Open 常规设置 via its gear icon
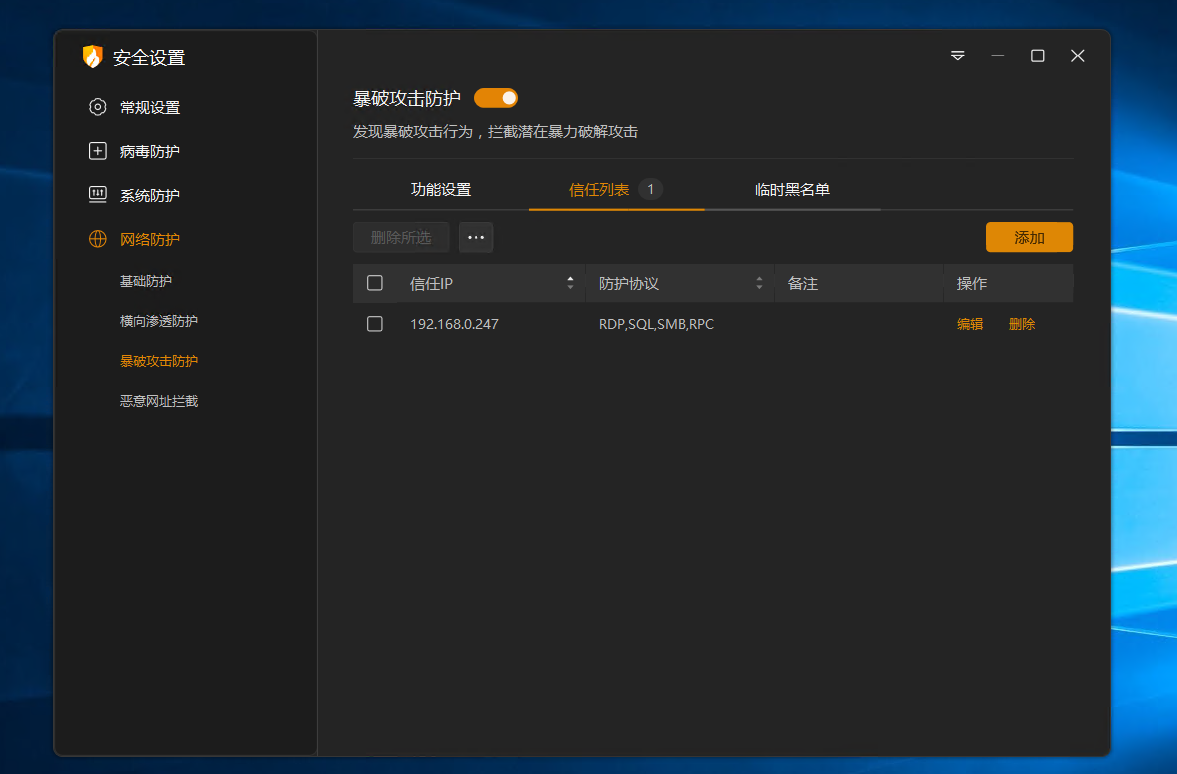This screenshot has height=774, width=1177. (97, 107)
